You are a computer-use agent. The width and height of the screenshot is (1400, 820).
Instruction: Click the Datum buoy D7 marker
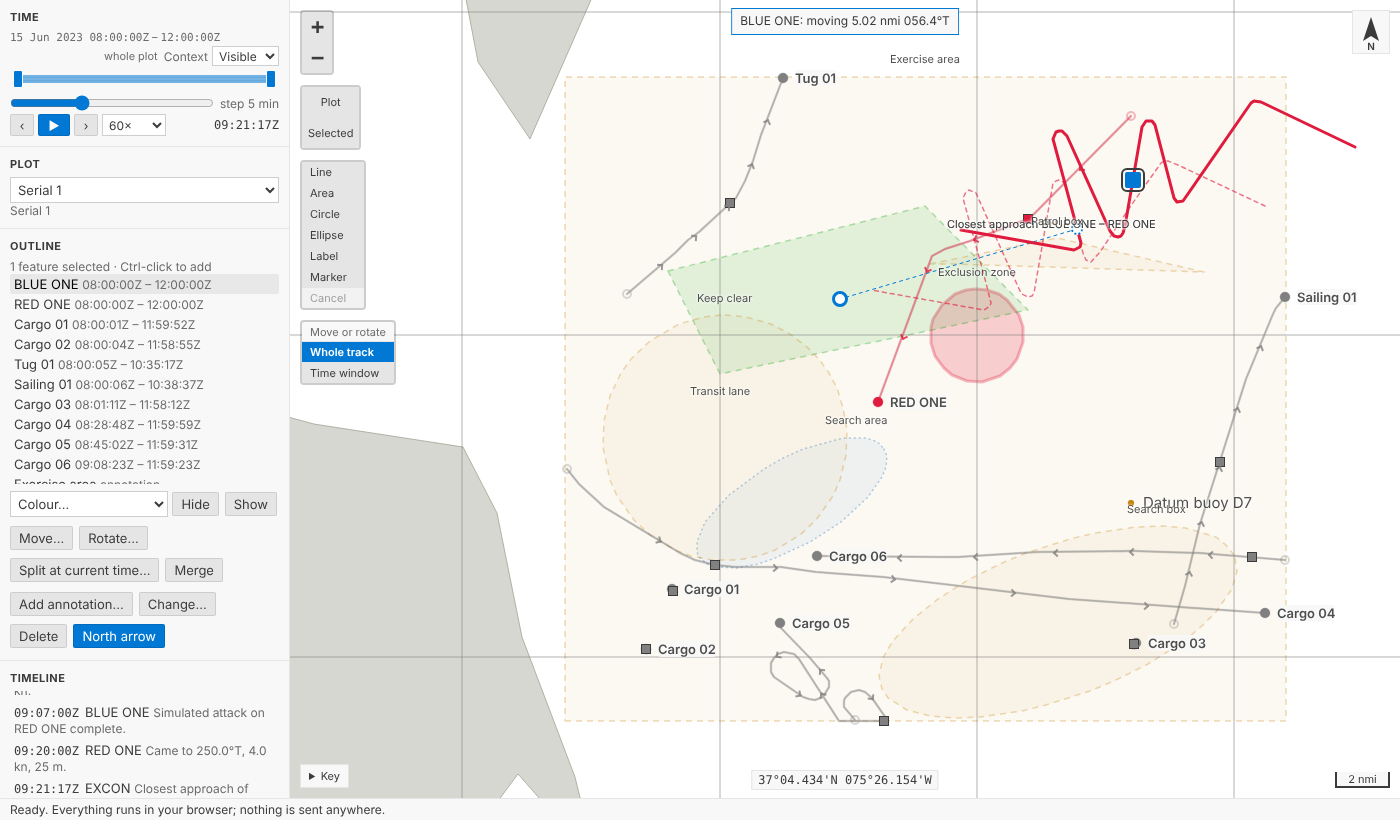(1131, 503)
